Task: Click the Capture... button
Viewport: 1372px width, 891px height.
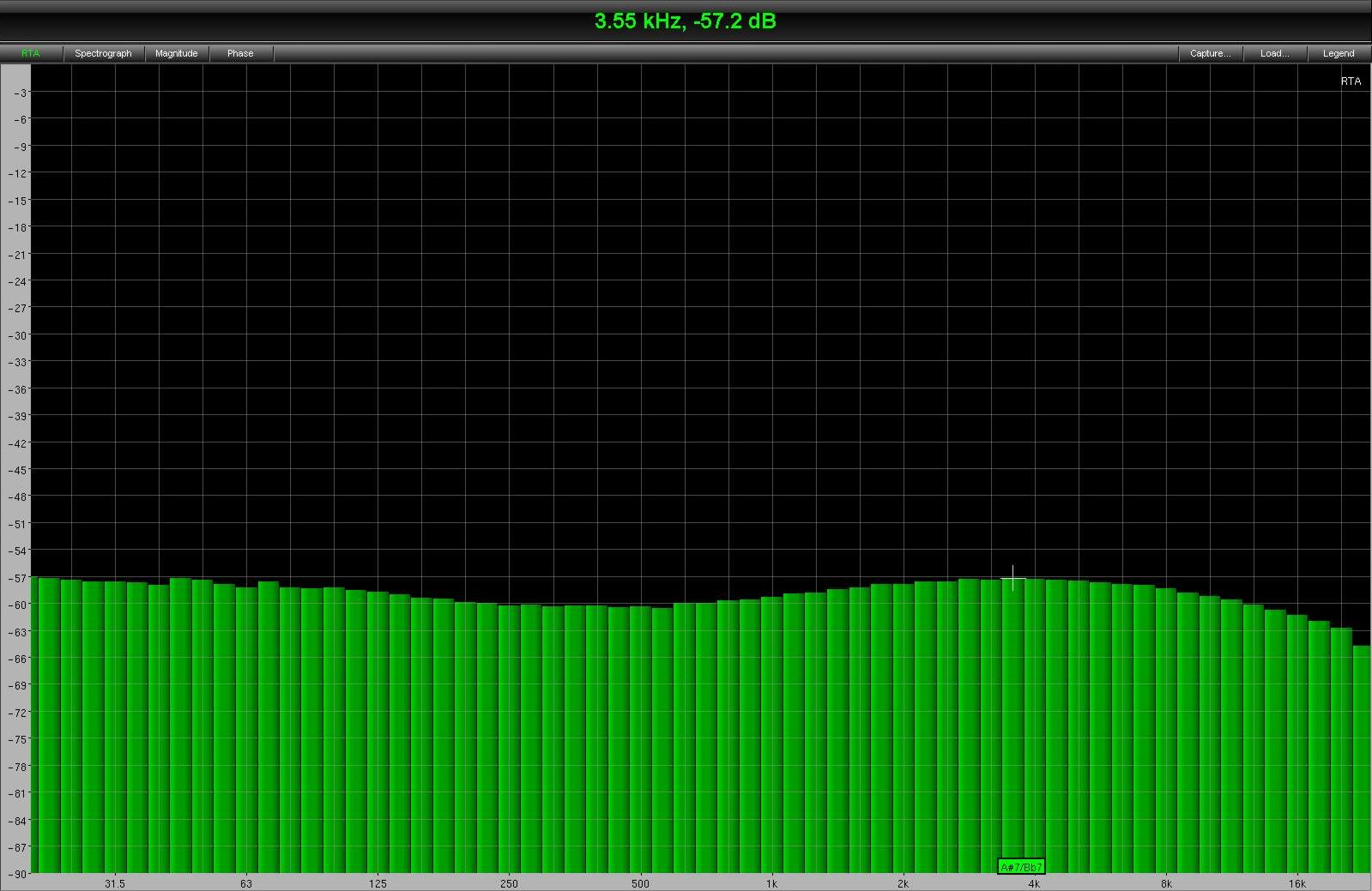Action: 1210,53
